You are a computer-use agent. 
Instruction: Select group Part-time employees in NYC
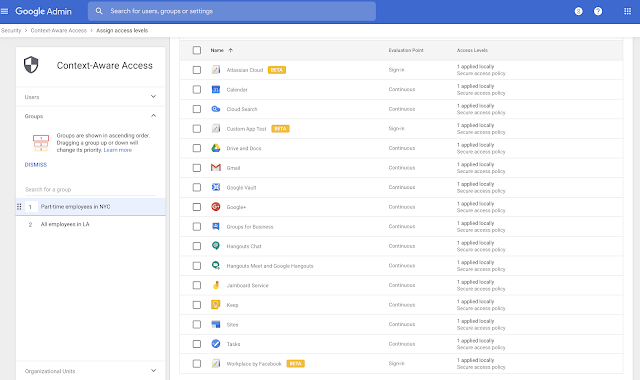click(x=91, y=207)
